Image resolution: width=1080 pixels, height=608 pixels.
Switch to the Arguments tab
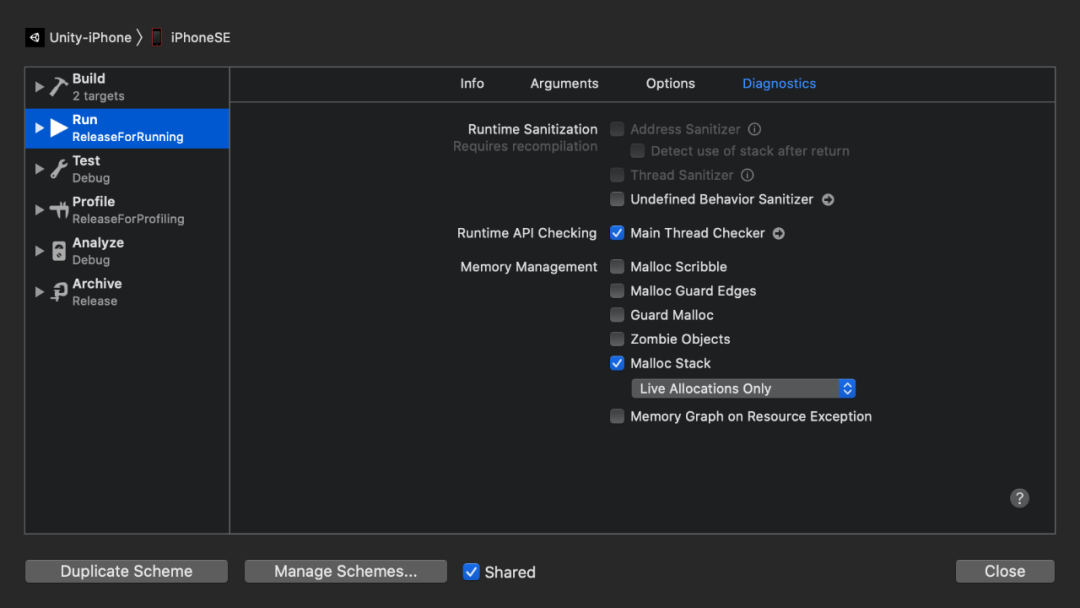[564, 84]
